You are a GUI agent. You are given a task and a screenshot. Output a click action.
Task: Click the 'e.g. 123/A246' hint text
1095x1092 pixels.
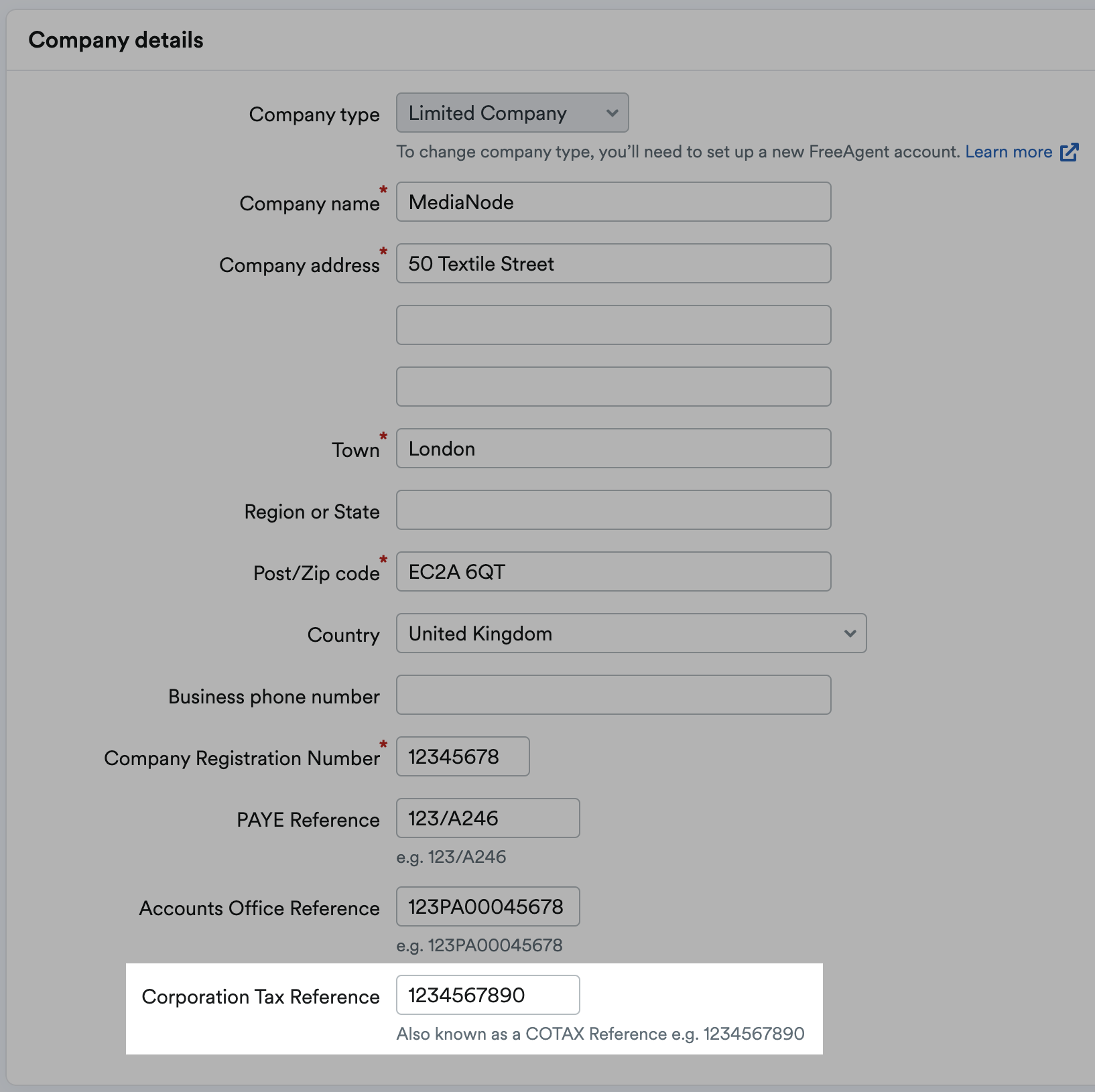451,857
